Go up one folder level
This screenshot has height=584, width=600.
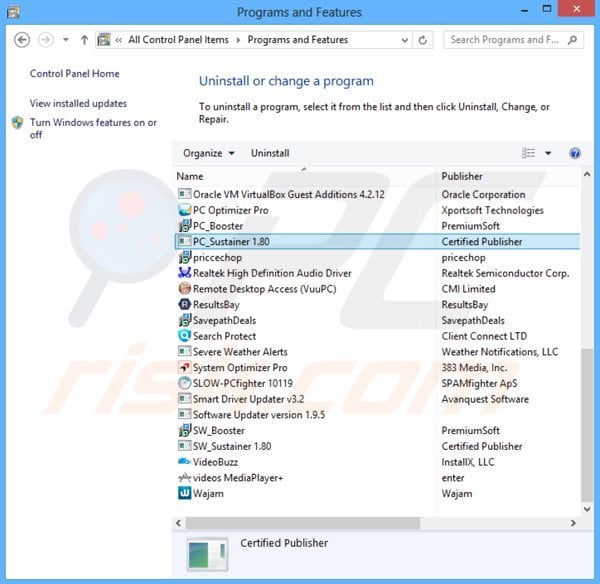[x=84, y=40]
